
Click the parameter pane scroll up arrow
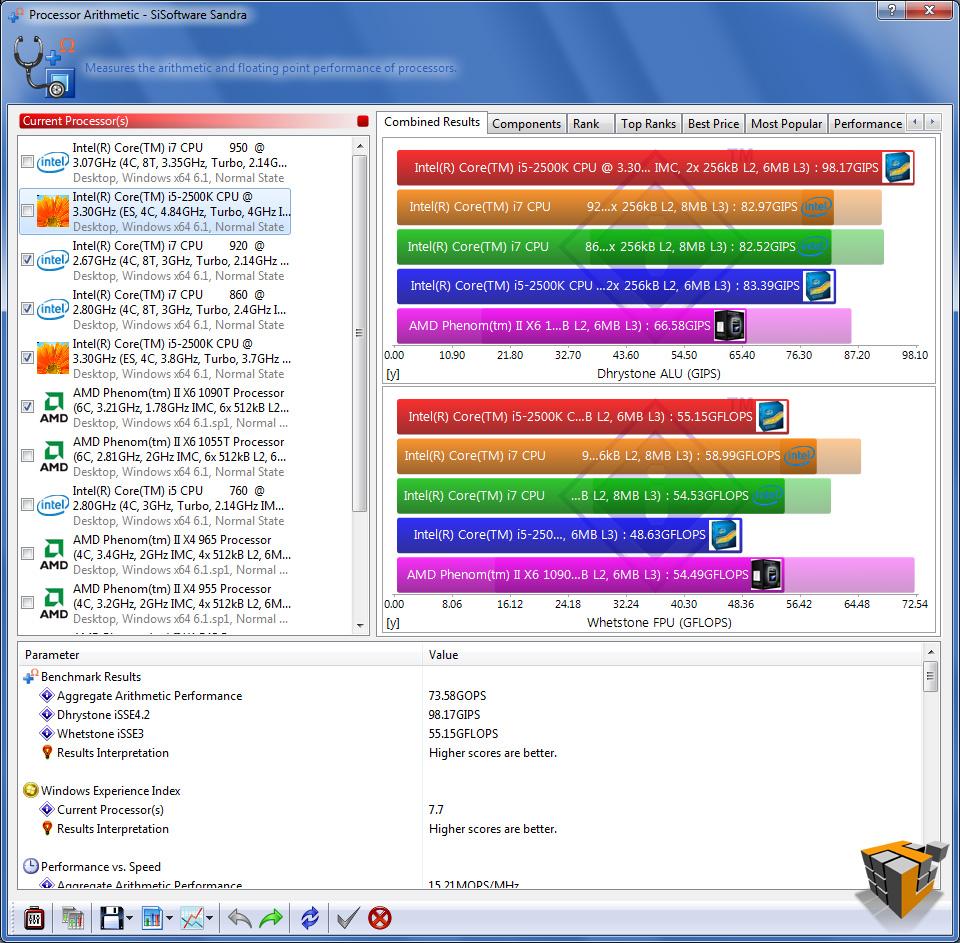pos(931,652)
